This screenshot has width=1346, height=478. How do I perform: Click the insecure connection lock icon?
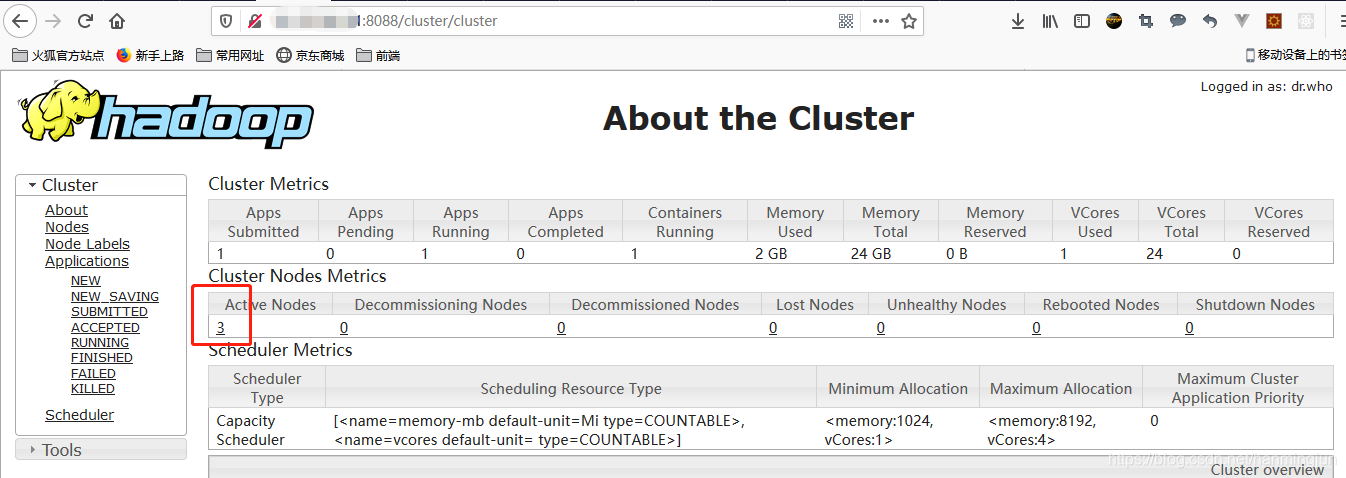click(x=255, y=21)
